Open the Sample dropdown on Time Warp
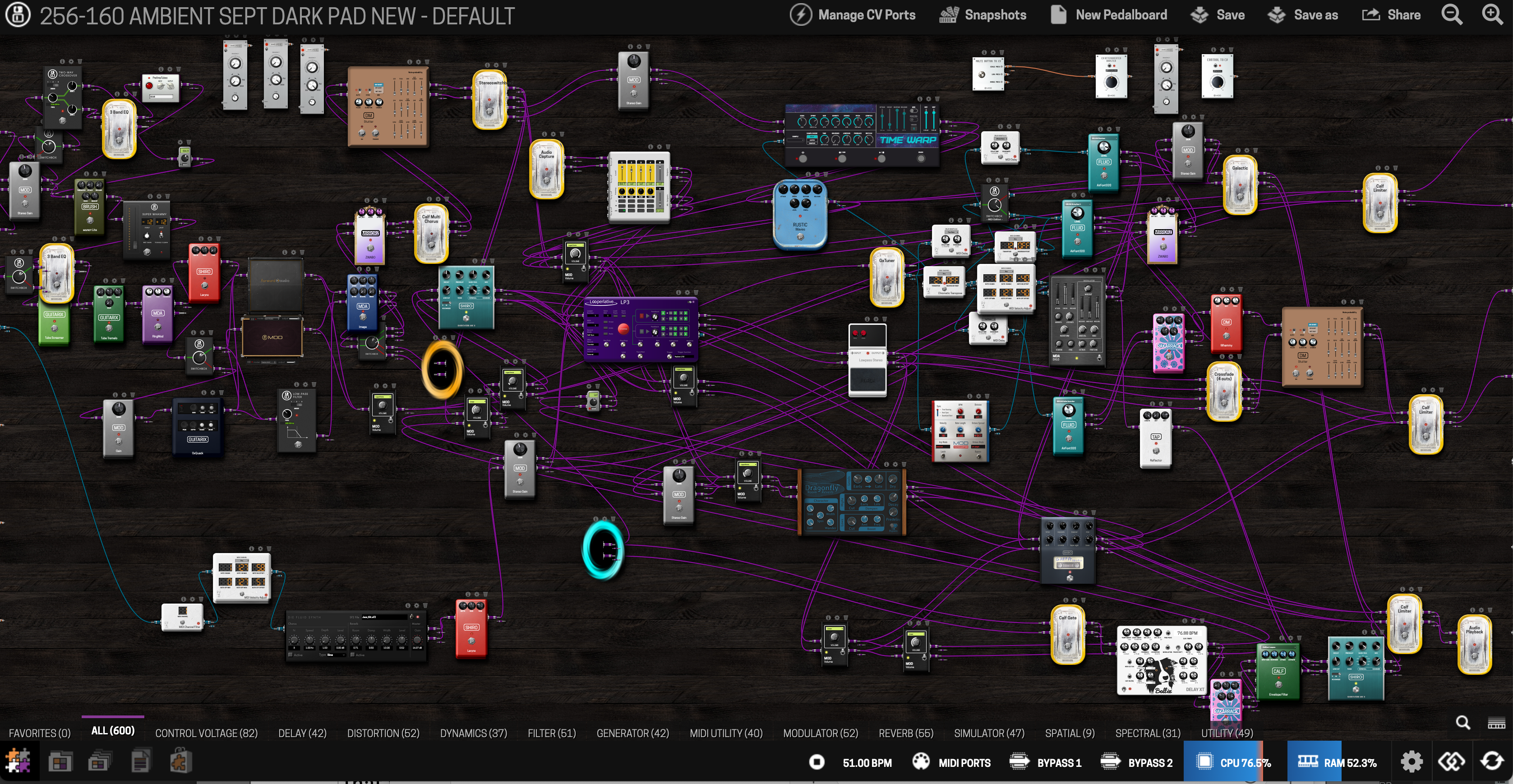1513x784 pixels. tap(796, 140)
